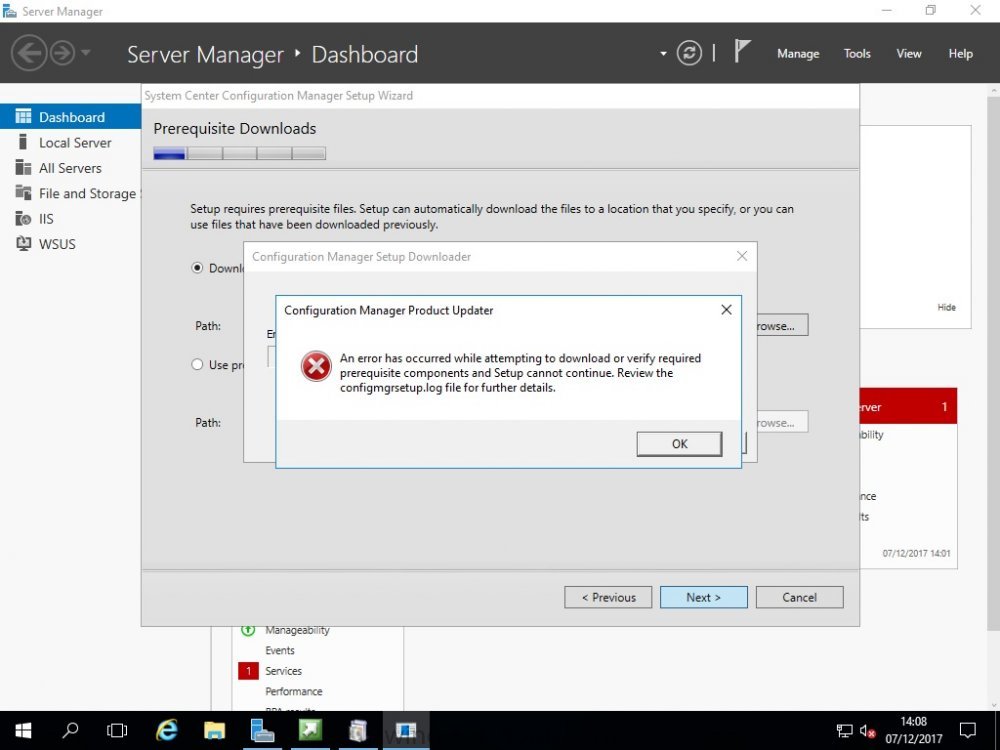This screenshot has height=750, width=1000.
Task: Click the File and Storage icon
Action: pos(23,192)
